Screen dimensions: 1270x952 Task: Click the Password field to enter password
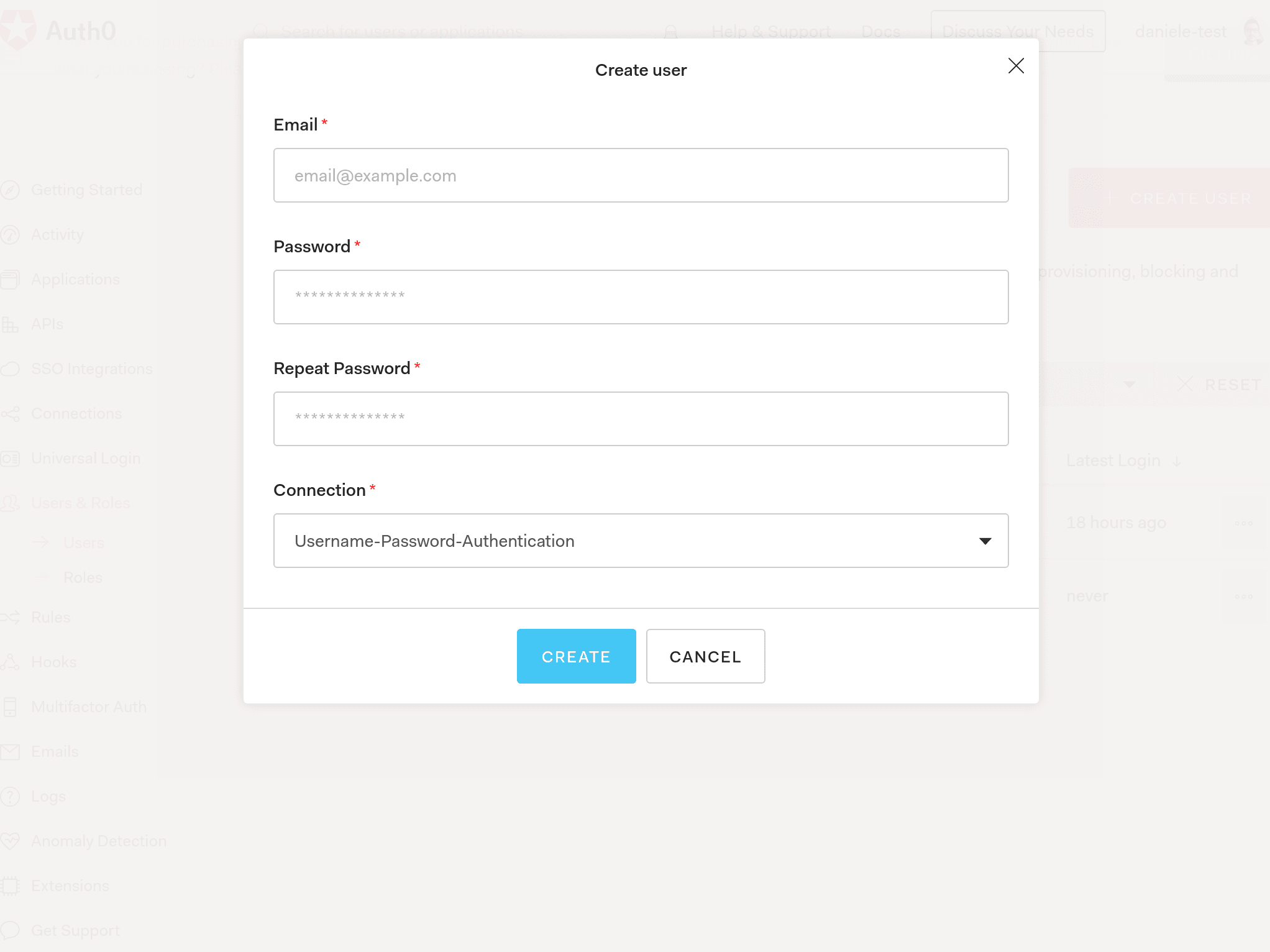(x=641, y=297)
